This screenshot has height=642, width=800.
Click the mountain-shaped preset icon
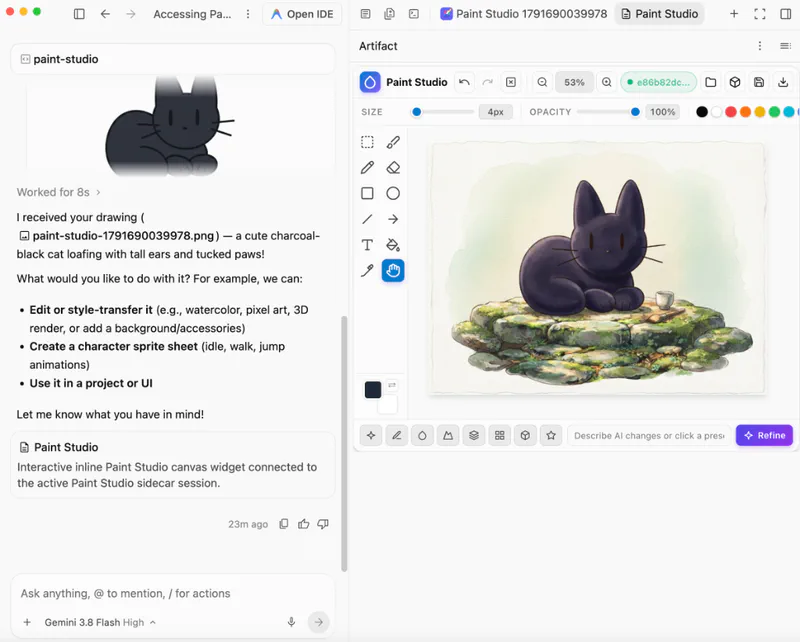pos(448,435)
